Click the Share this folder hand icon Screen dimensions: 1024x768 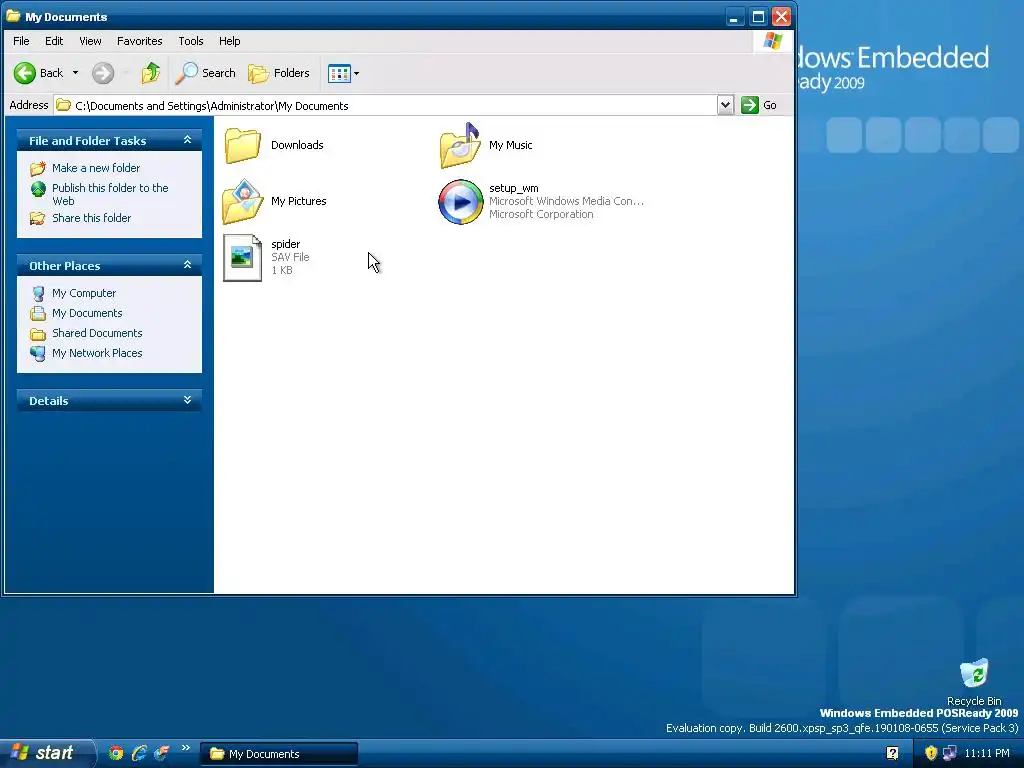[x=38, y=218]
